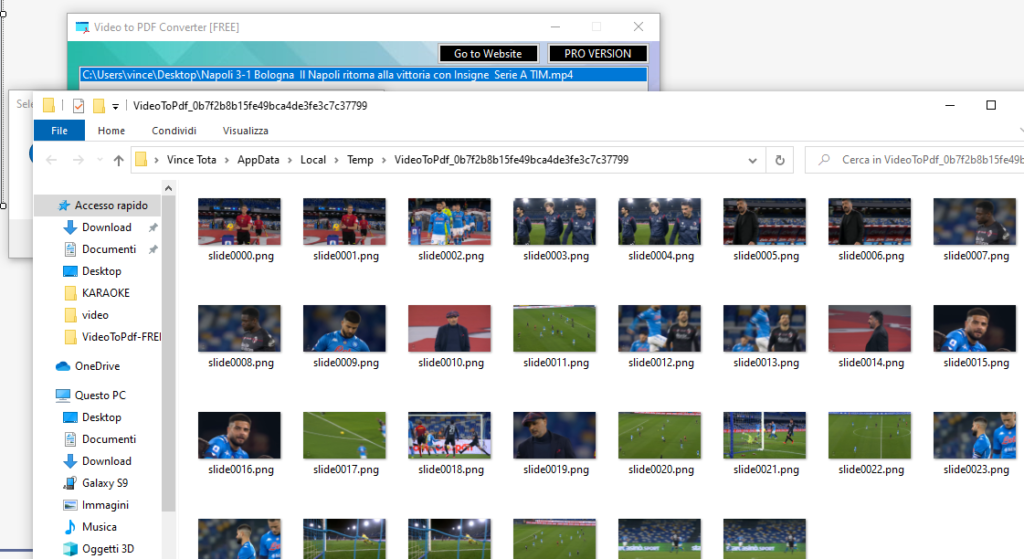Click the slide0020.png file name

tap(661, 470)
